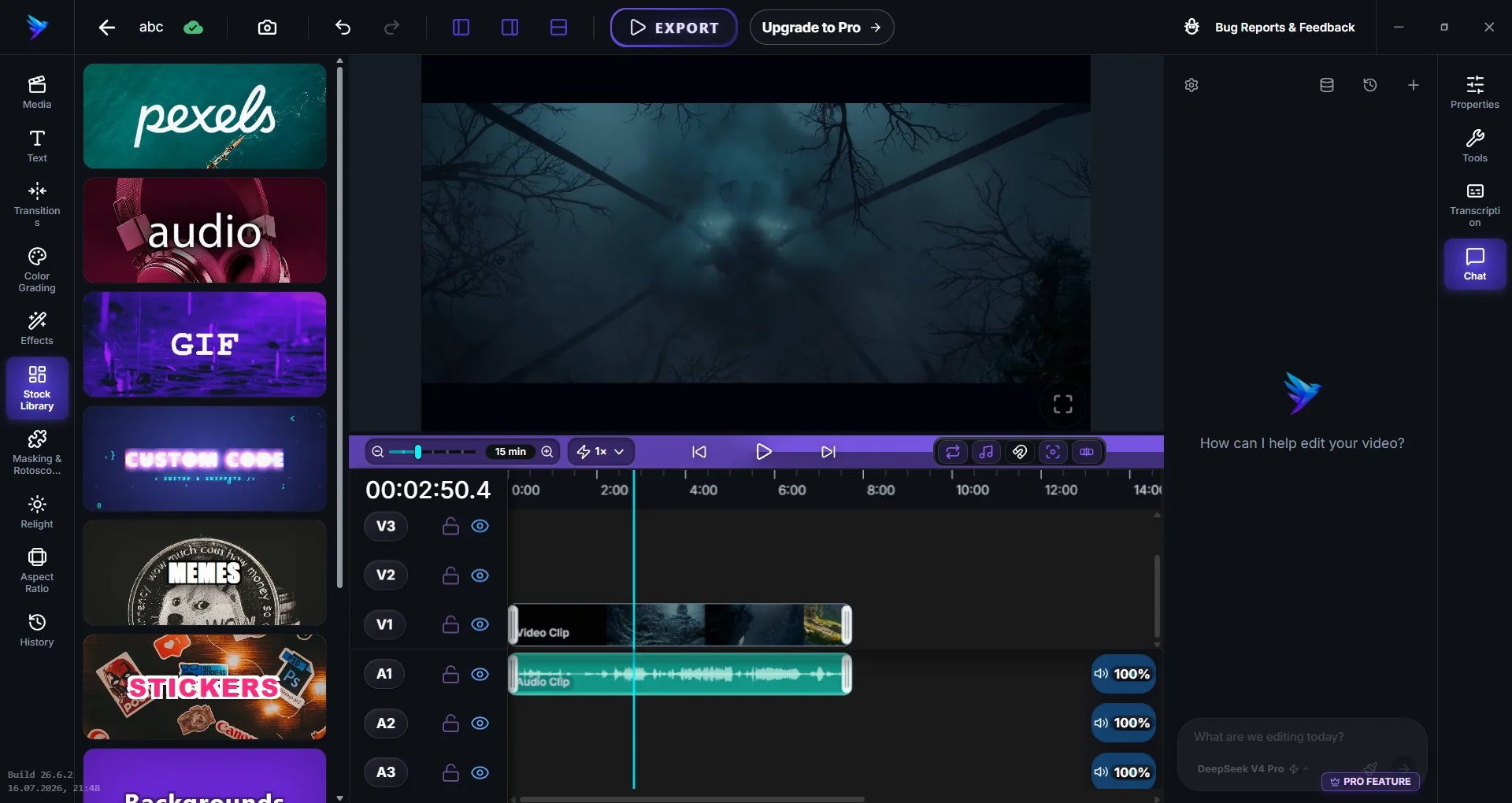Open the MEMES stock category
The width and height of the screenshot is (1512, 803).
click(x=205, y=572)
